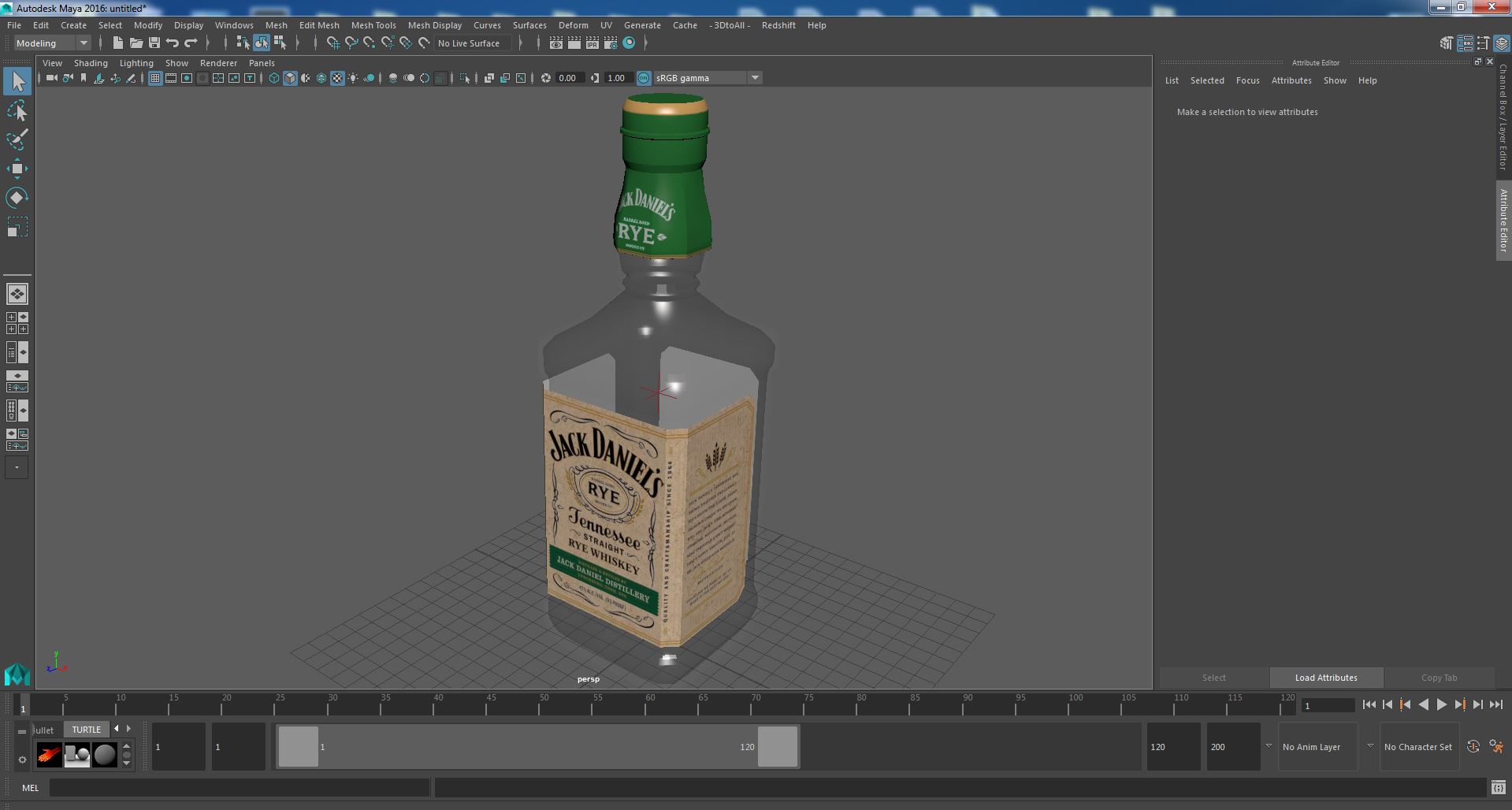The image size is (1512, 810).
Task: Go to next shelf tab arrow
Action: click(x=128, y=729)
